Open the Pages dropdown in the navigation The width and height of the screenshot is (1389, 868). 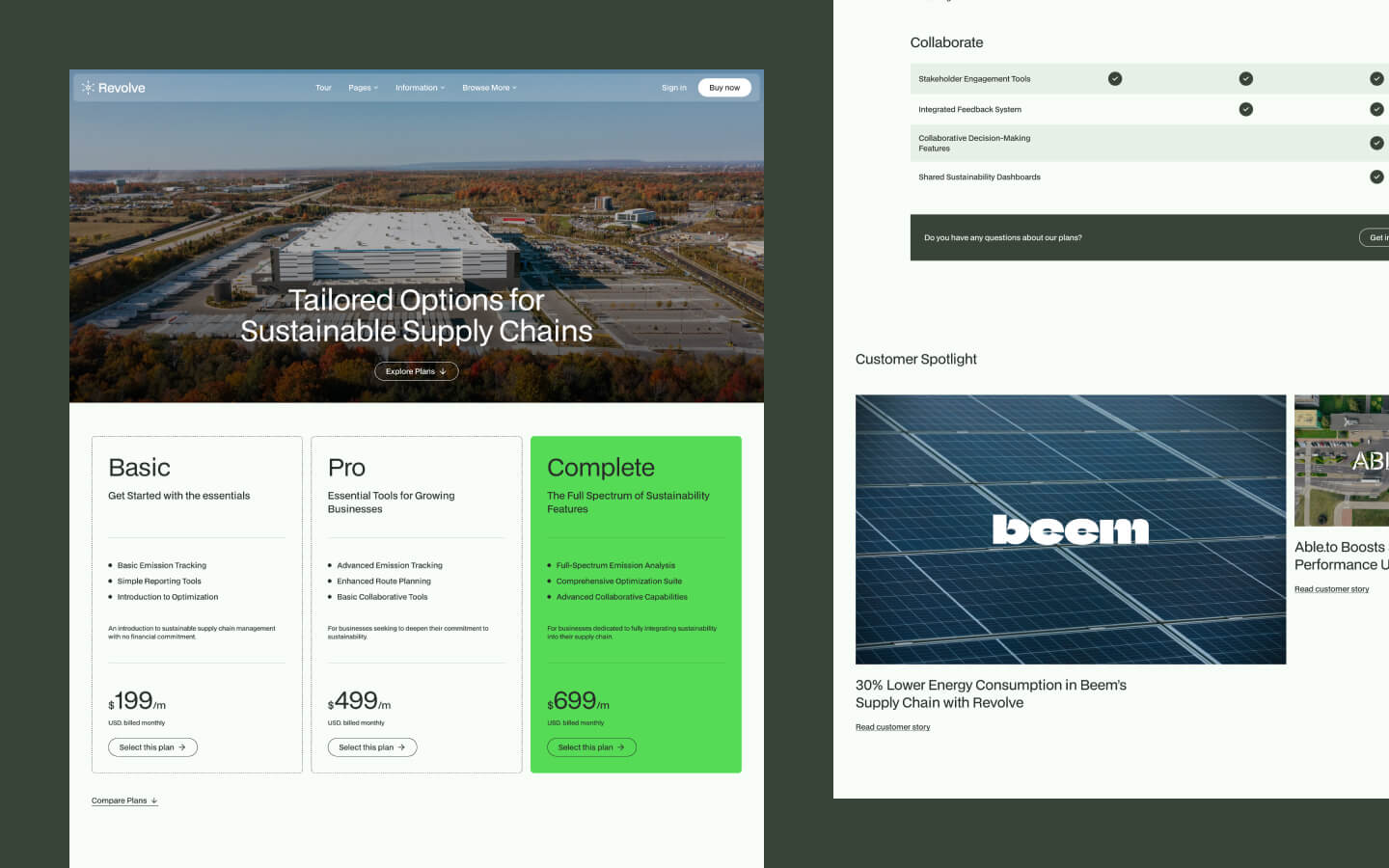pos(363,87)
